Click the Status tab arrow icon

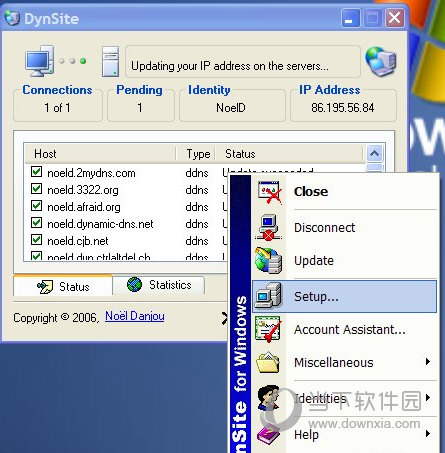pyautogui.click(x=45, y=286)
